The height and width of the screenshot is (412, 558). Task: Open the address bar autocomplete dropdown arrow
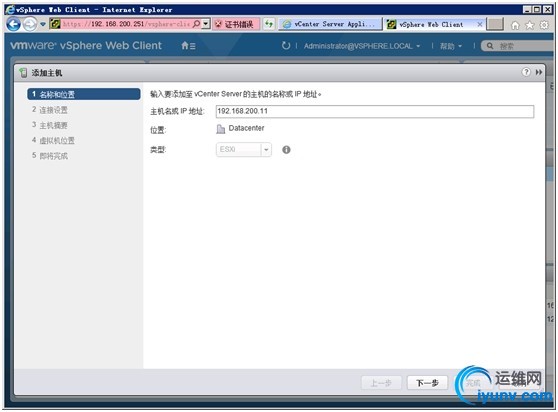coord(206,24)
